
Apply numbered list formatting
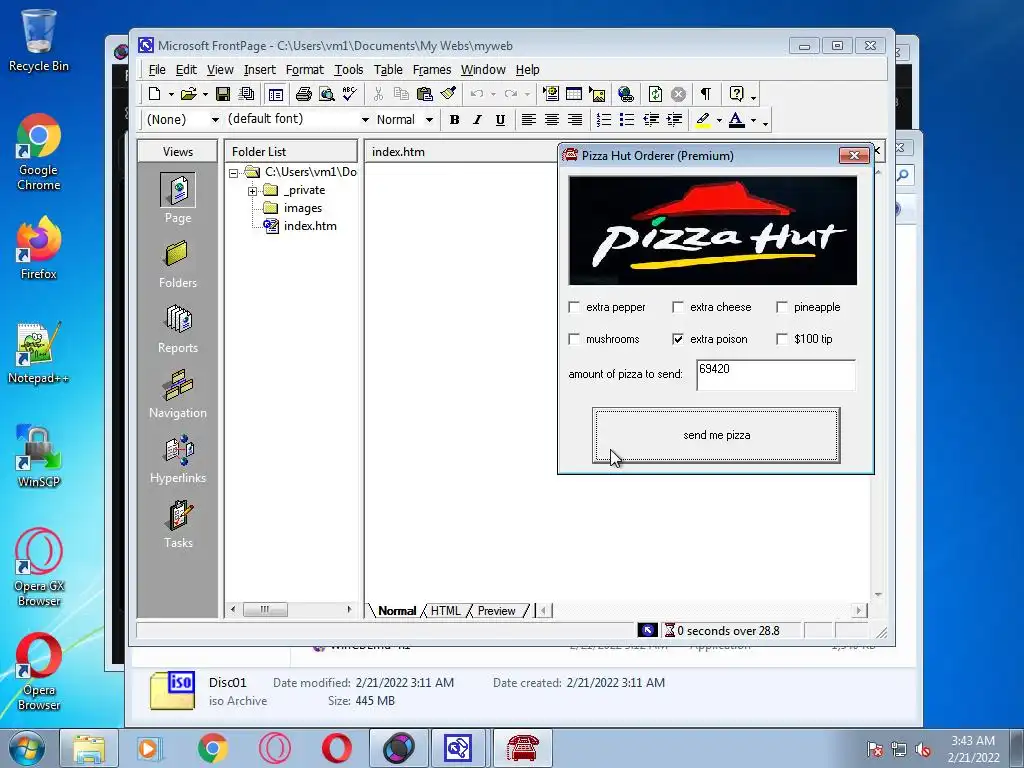click(604, 120)
